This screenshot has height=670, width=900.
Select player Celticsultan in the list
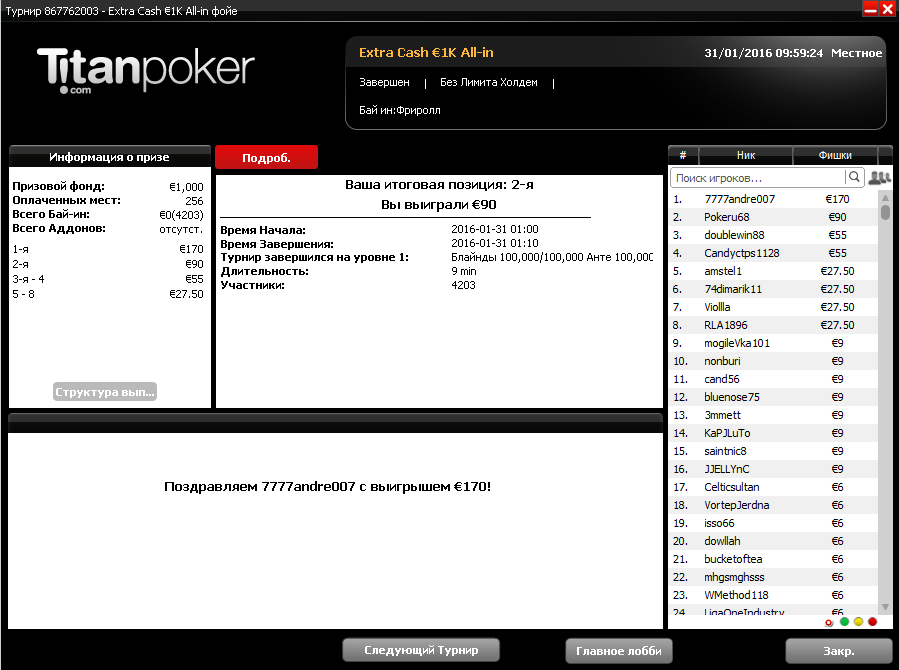point(773,487)
